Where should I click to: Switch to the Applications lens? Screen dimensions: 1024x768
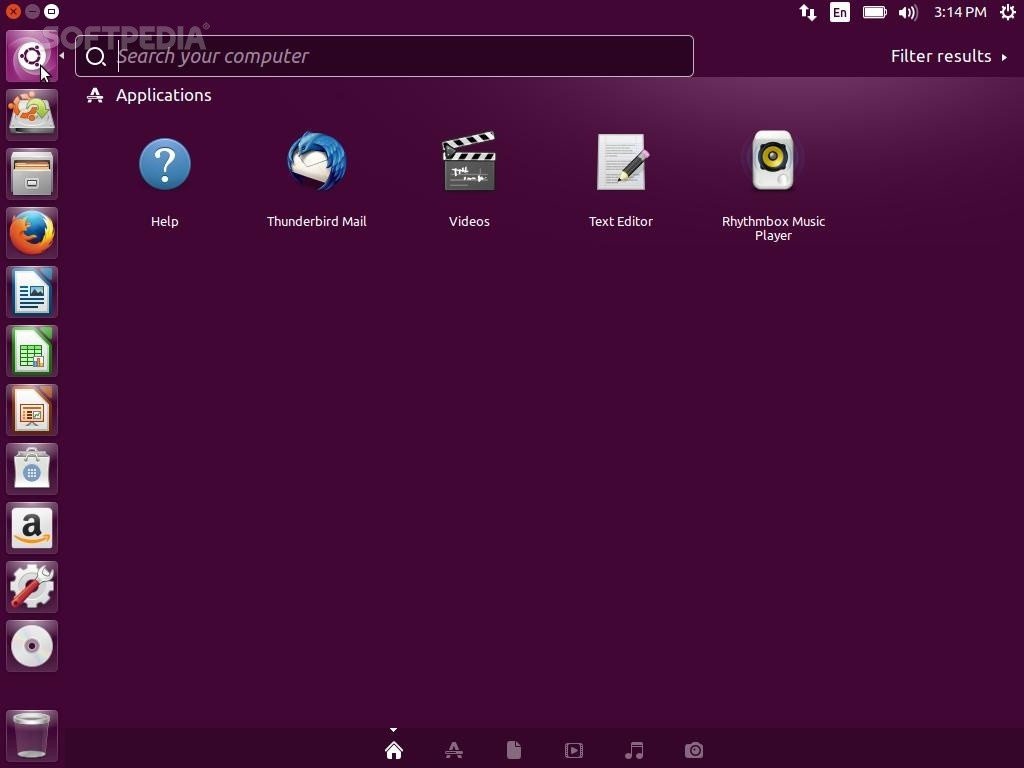454,750
